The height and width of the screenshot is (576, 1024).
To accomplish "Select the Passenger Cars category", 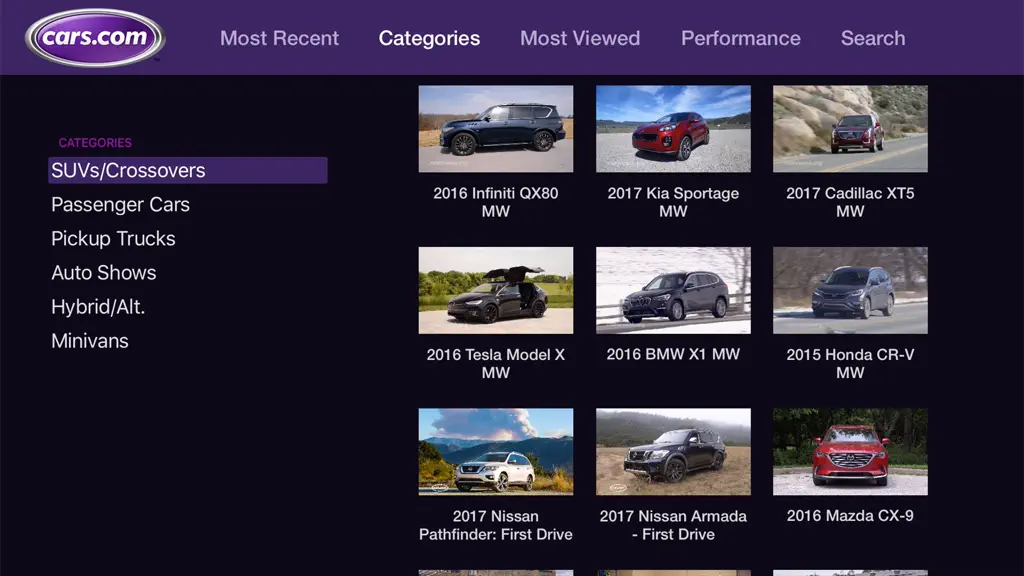I will (x=120, y=204).
